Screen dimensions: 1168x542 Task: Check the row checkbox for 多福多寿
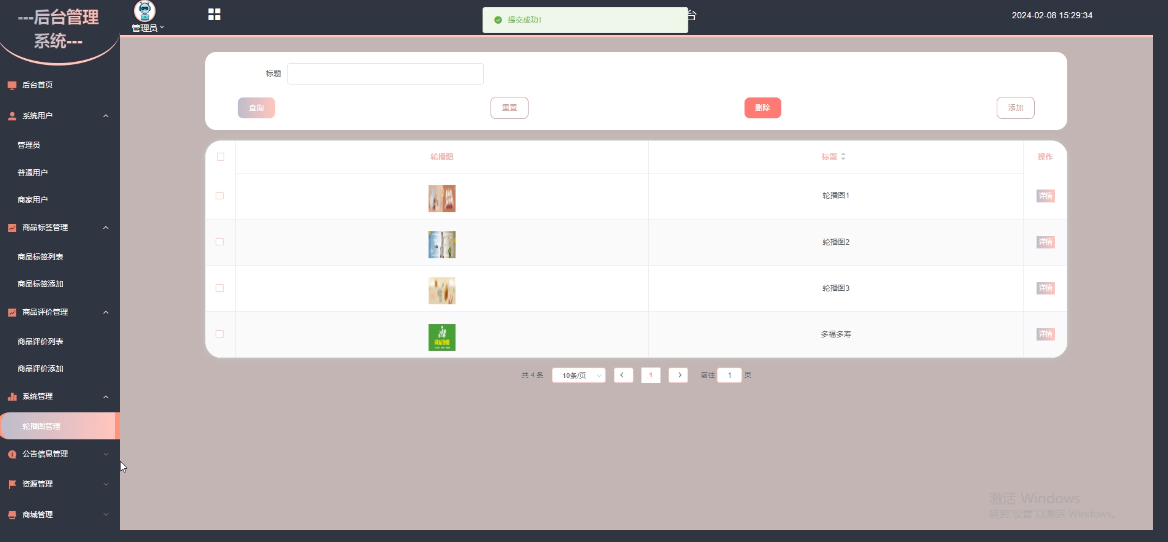[220, 334]
